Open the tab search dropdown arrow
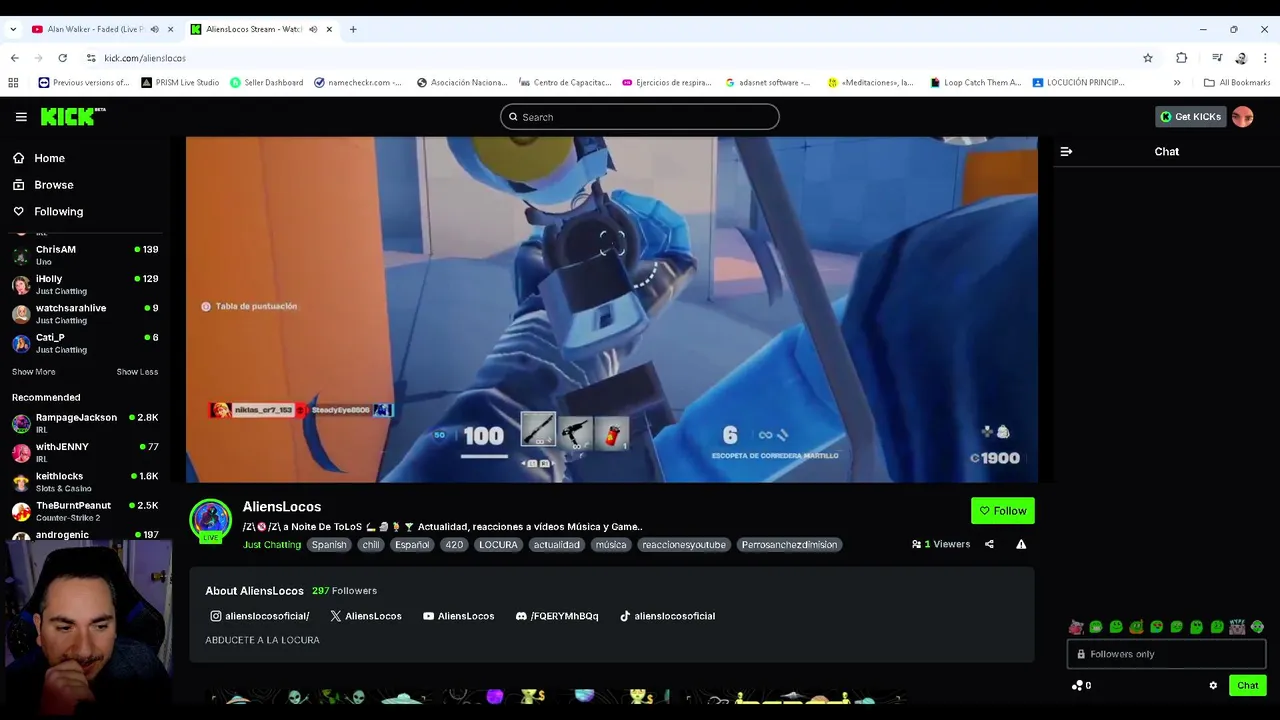The width and height of the screenshot is (1280, 720). pyautogui.click(x=13, y=29)
